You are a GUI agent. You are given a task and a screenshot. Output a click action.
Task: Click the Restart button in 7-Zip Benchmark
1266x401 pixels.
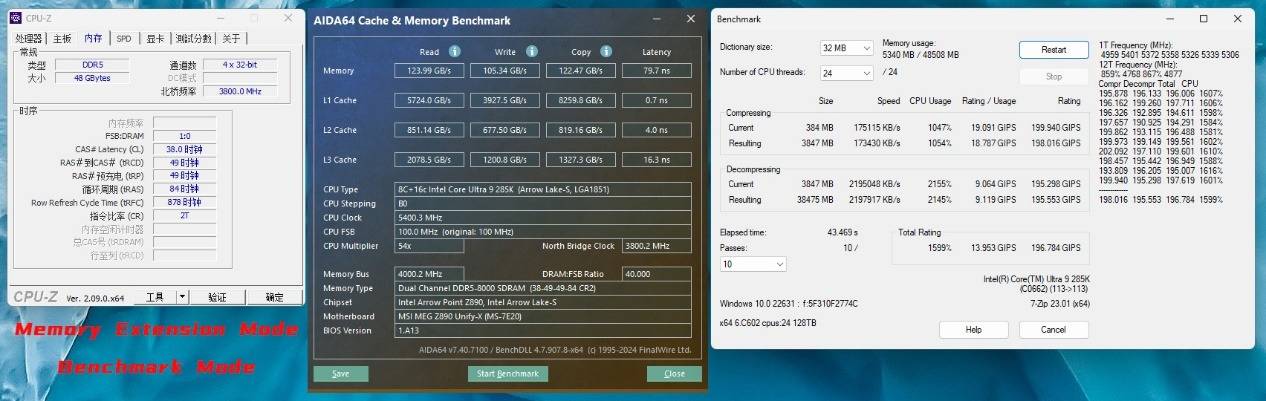[x=1053, y=50]
